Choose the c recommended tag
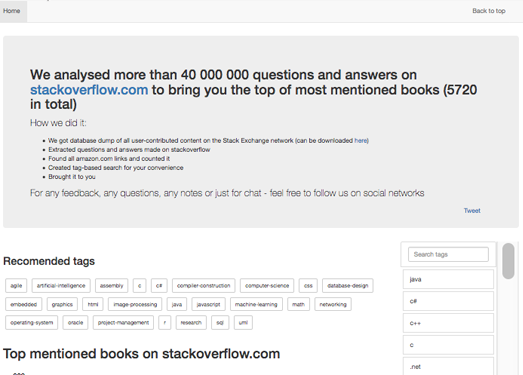The width and height of the screenshot is (523, 375). point(139,286)
